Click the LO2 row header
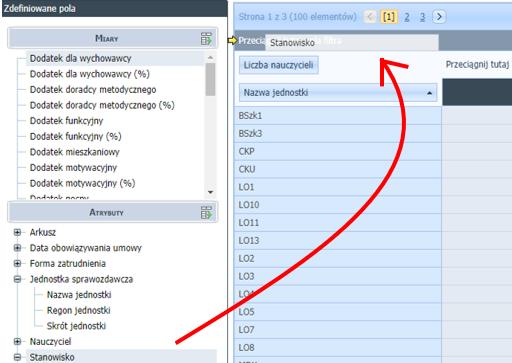Screen dimensions: 512x363 338,258
